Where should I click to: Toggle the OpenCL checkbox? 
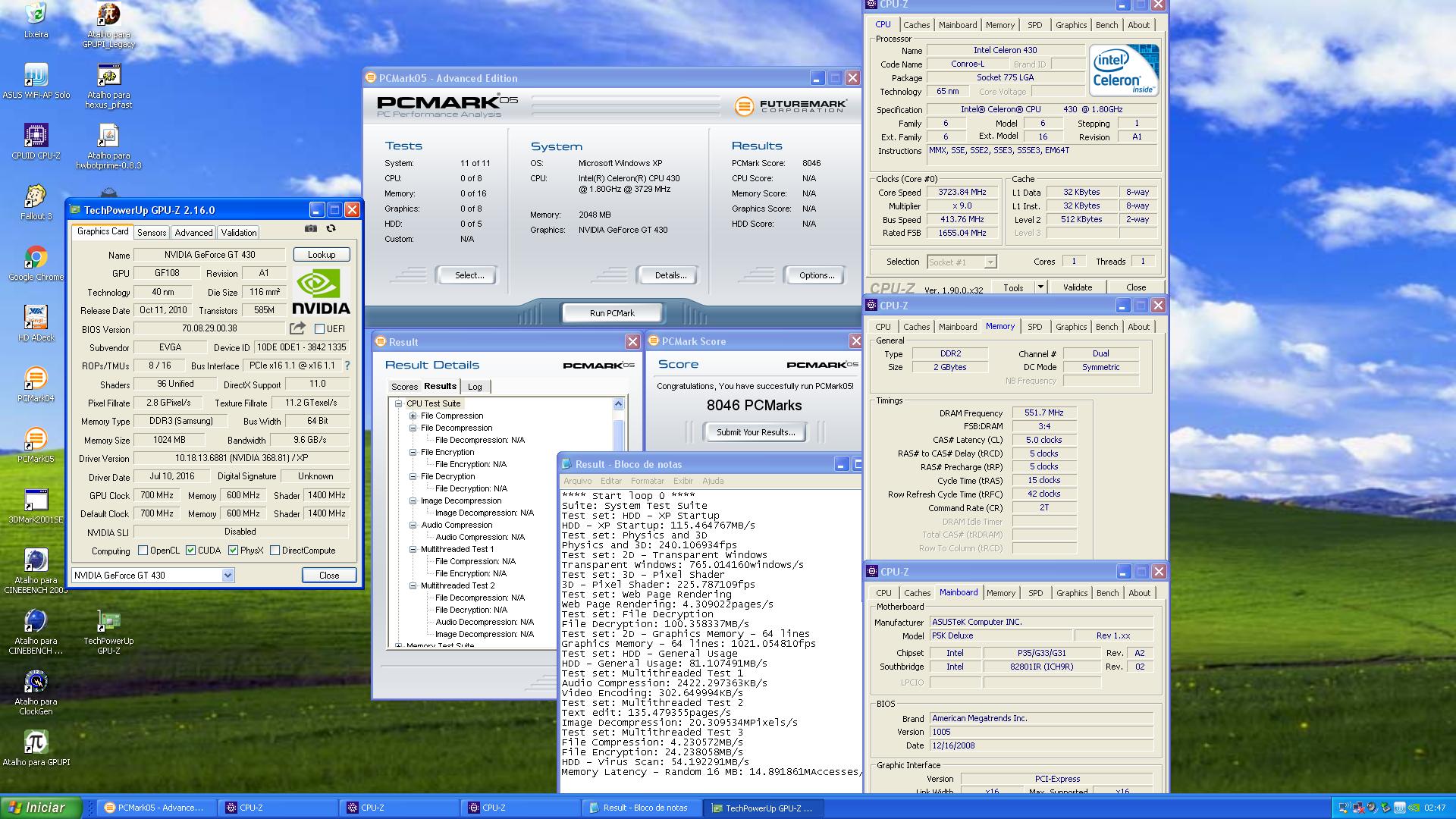point(143,551)
